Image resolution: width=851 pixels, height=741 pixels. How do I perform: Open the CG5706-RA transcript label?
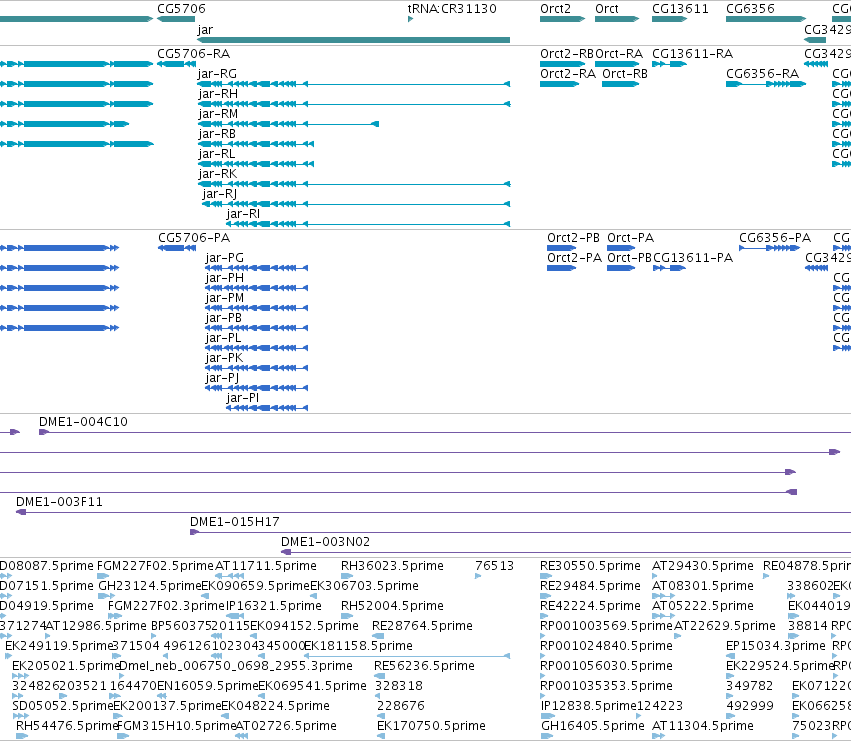tap(193, 54)
